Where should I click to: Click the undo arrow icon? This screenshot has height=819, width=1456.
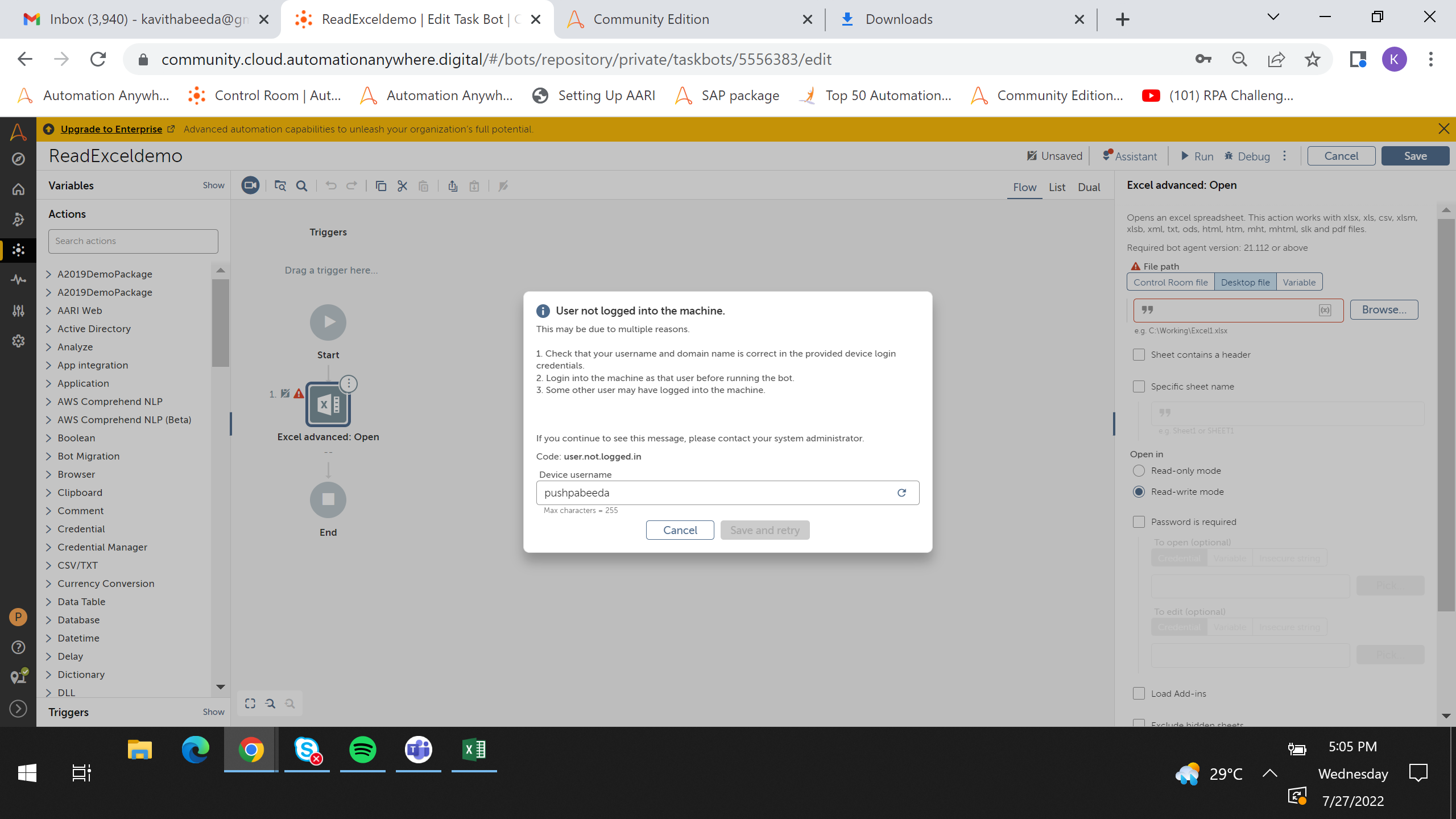[331, 186]
